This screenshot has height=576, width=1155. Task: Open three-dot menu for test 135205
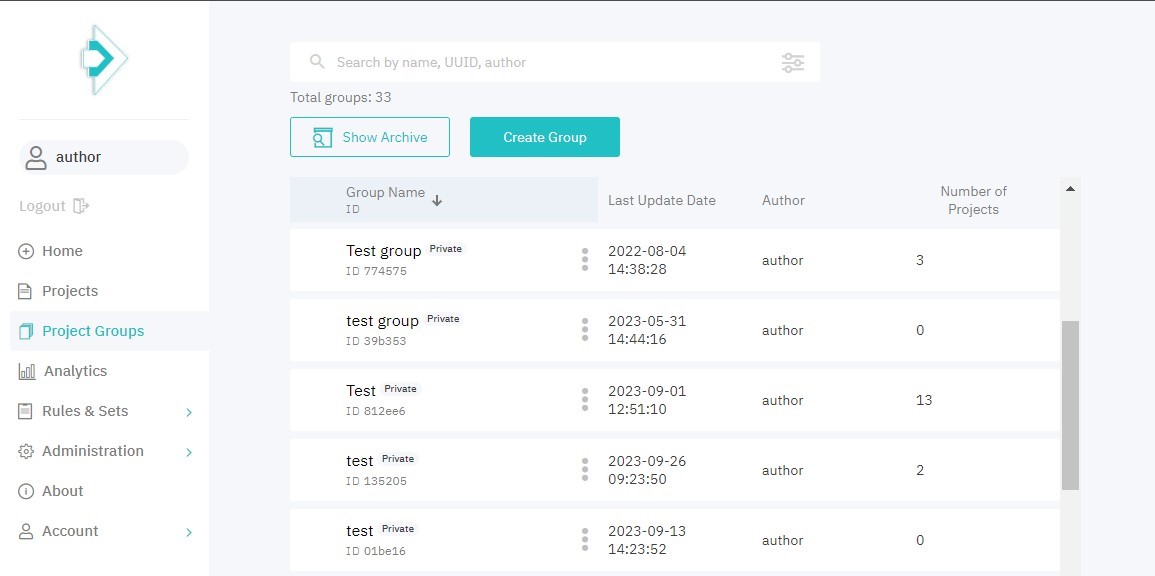pos(585,469)
